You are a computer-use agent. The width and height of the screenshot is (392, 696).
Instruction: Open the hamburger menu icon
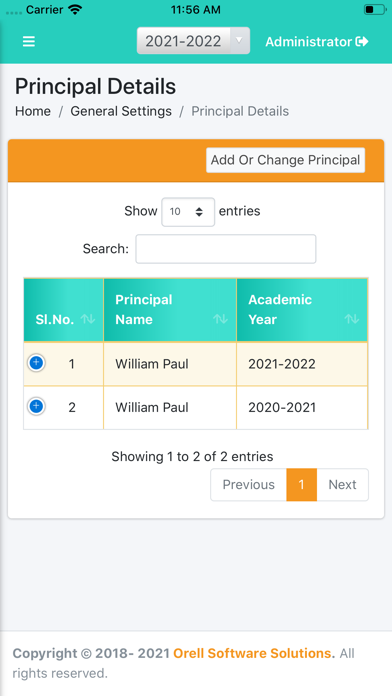[29, 41]
